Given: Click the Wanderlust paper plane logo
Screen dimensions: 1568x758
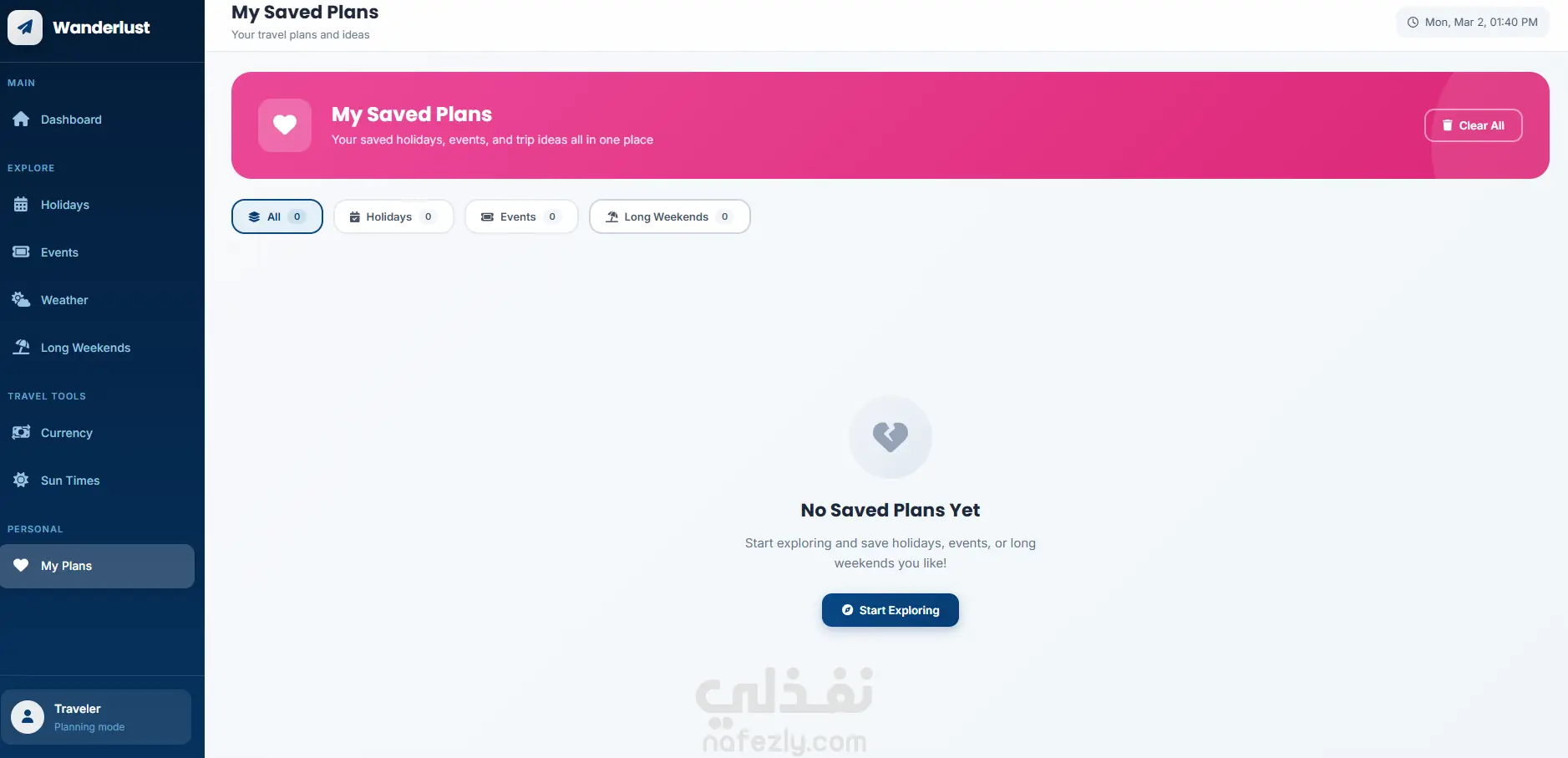Looking at the screenshot, I should pos(25,28).
